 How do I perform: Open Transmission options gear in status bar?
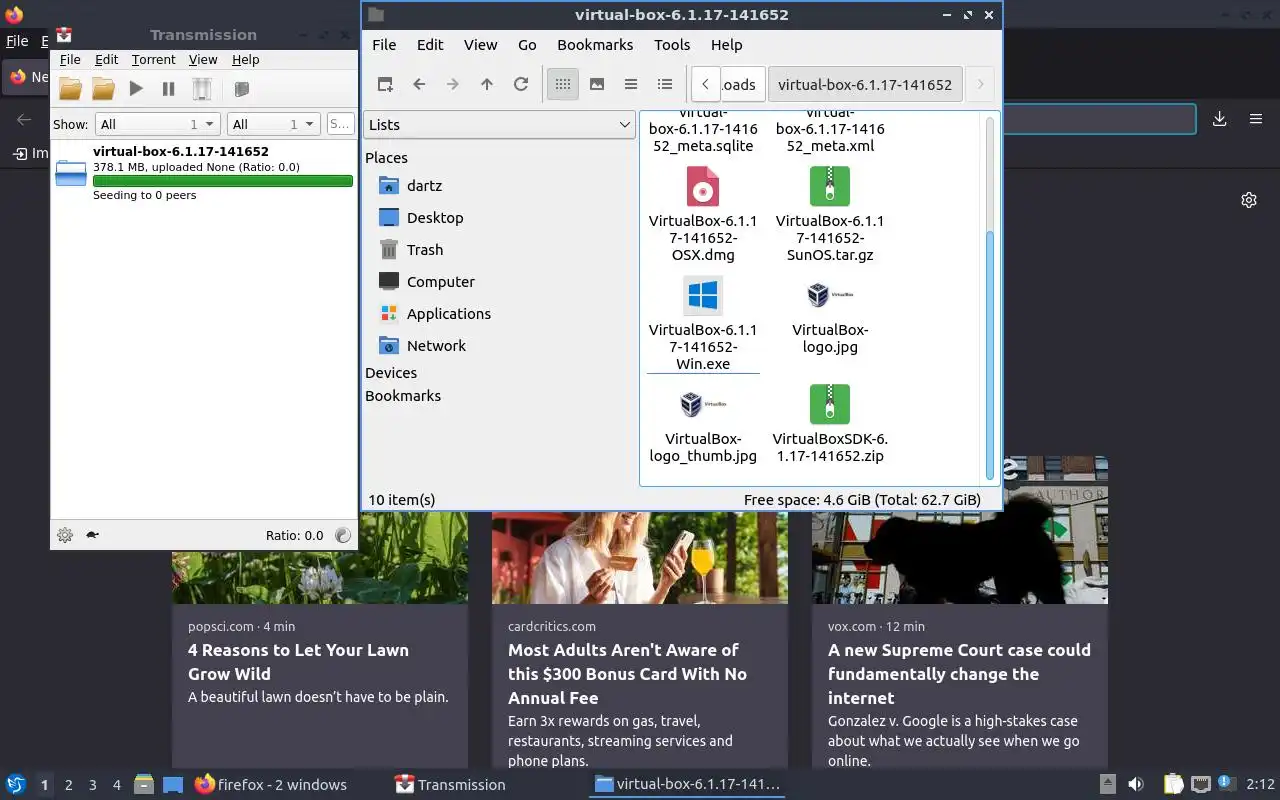pos(65,535)
